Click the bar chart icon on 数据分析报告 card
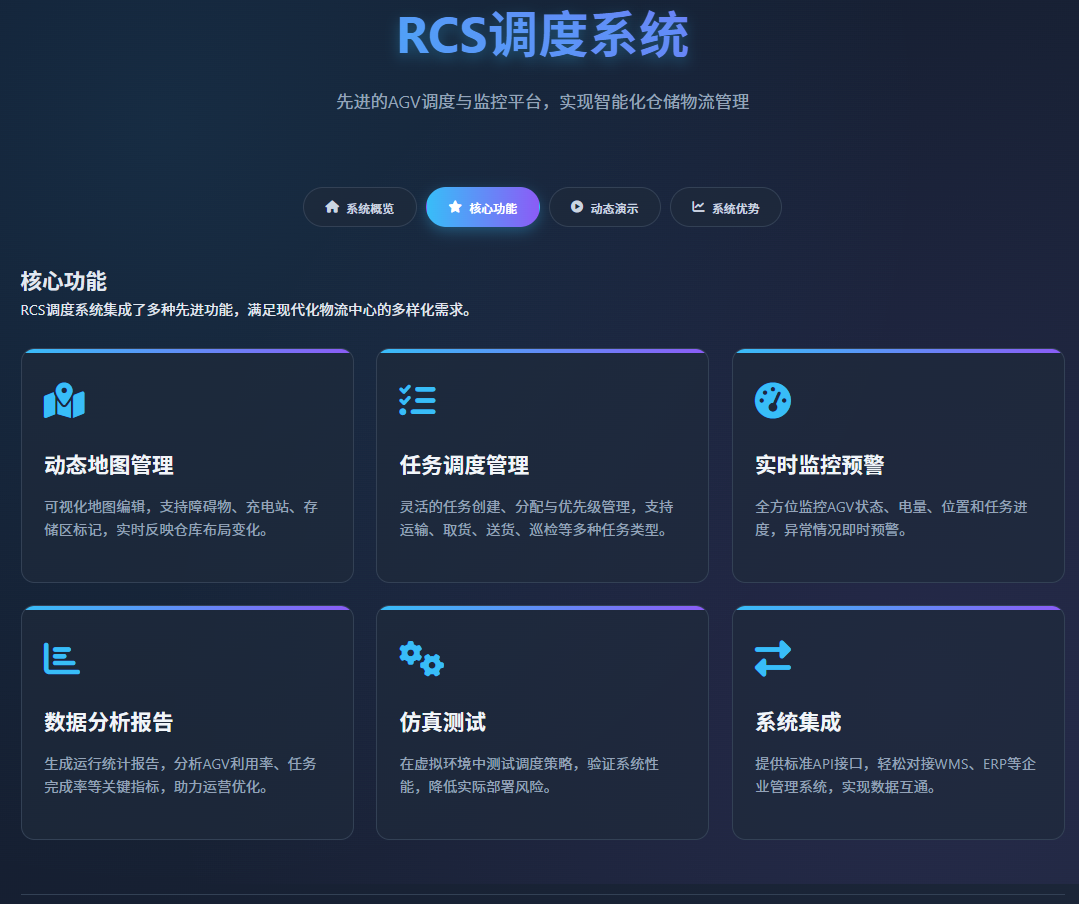This screenshot has width=1079, height=904. (64, 658)
